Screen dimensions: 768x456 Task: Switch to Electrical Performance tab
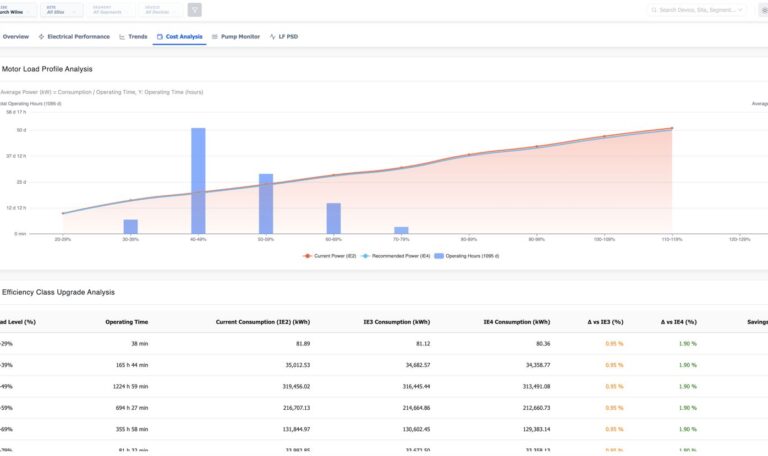[x=74, y=37]
